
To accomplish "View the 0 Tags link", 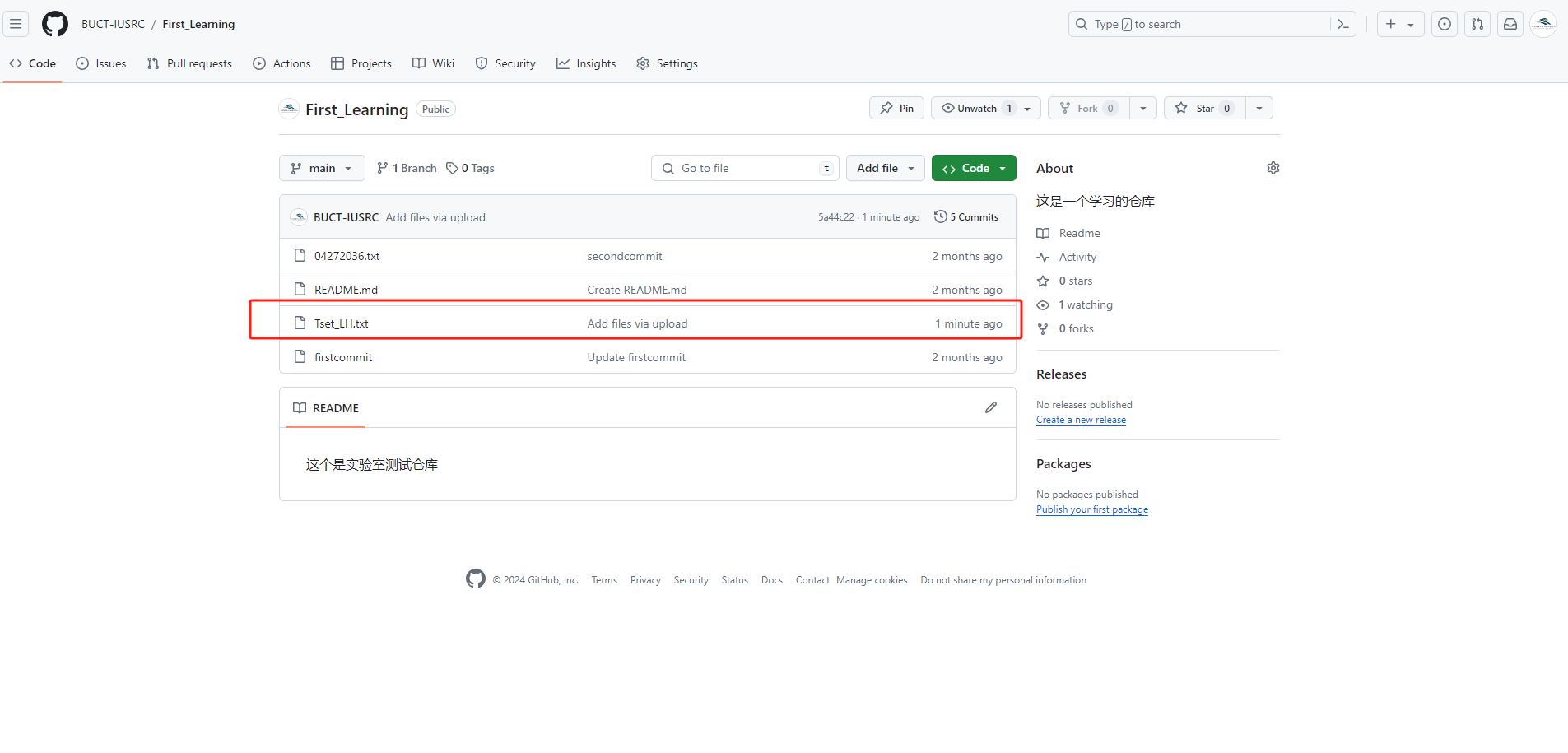I will 471,168.
